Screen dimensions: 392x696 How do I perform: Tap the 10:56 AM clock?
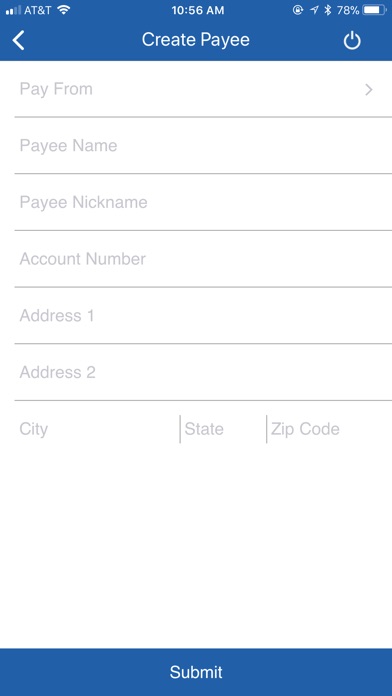tap(198, 10)
